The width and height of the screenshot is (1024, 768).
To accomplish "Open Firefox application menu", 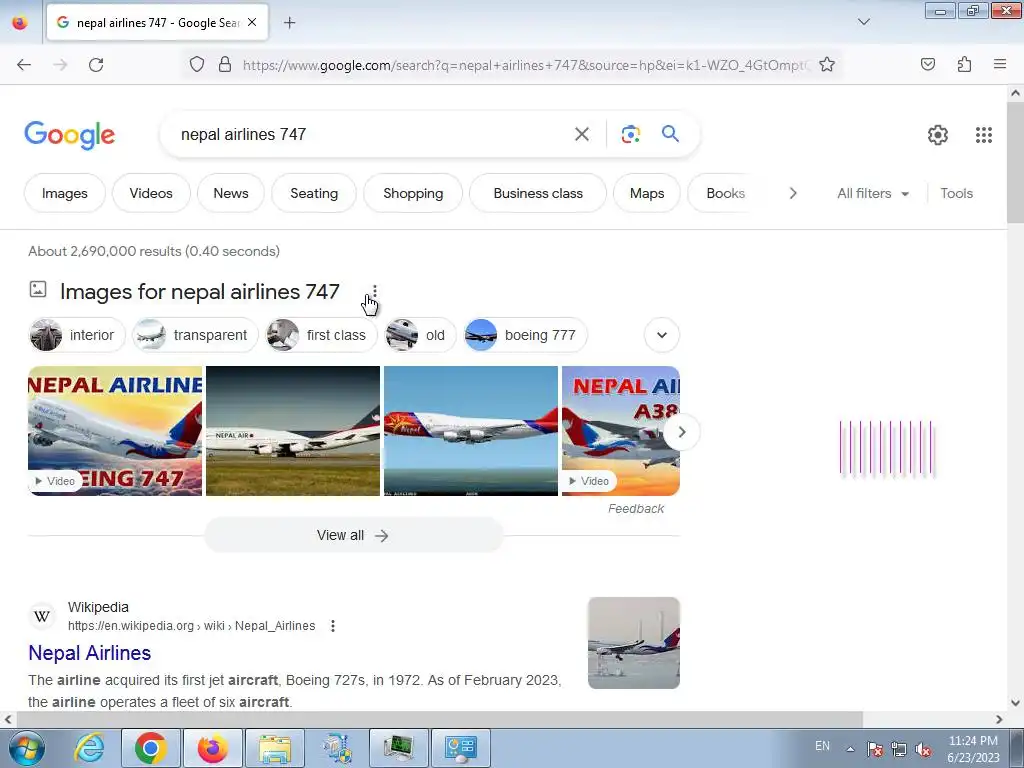I will pyautogui.click(x=1000, y=64).
